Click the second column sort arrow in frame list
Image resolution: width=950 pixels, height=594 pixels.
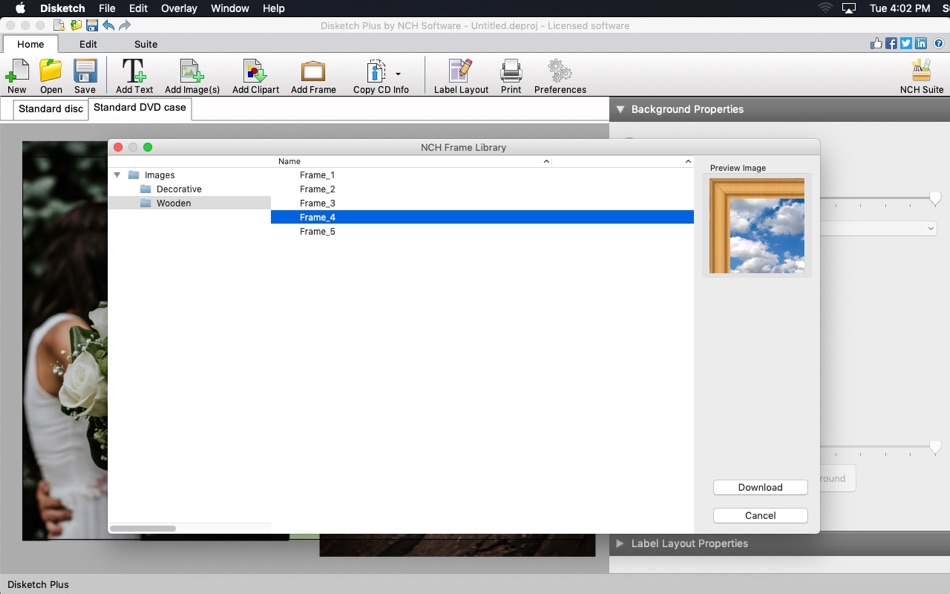[x=688, y=161]
